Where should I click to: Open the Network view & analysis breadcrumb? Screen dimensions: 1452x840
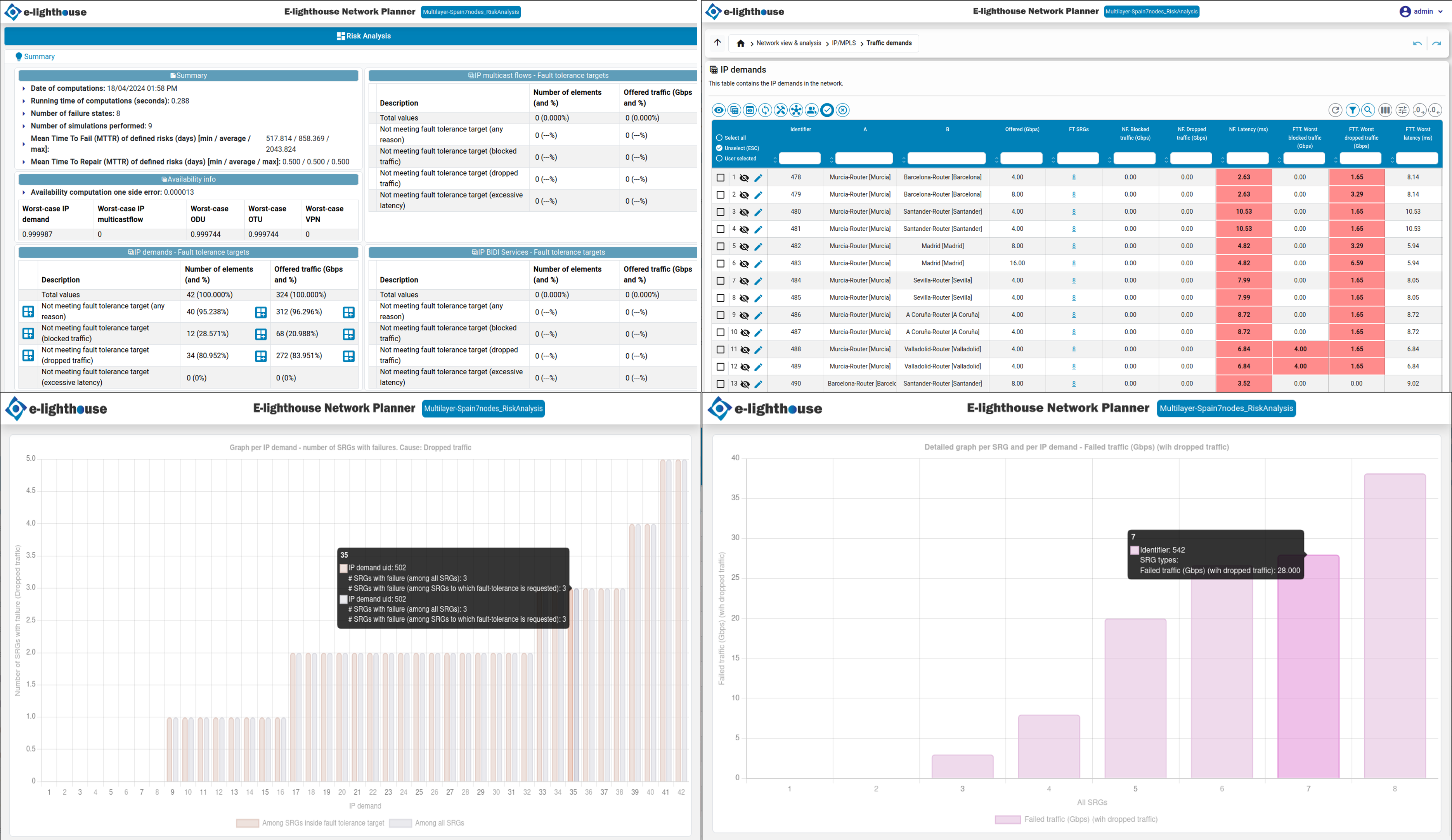[x=788, y=43]
